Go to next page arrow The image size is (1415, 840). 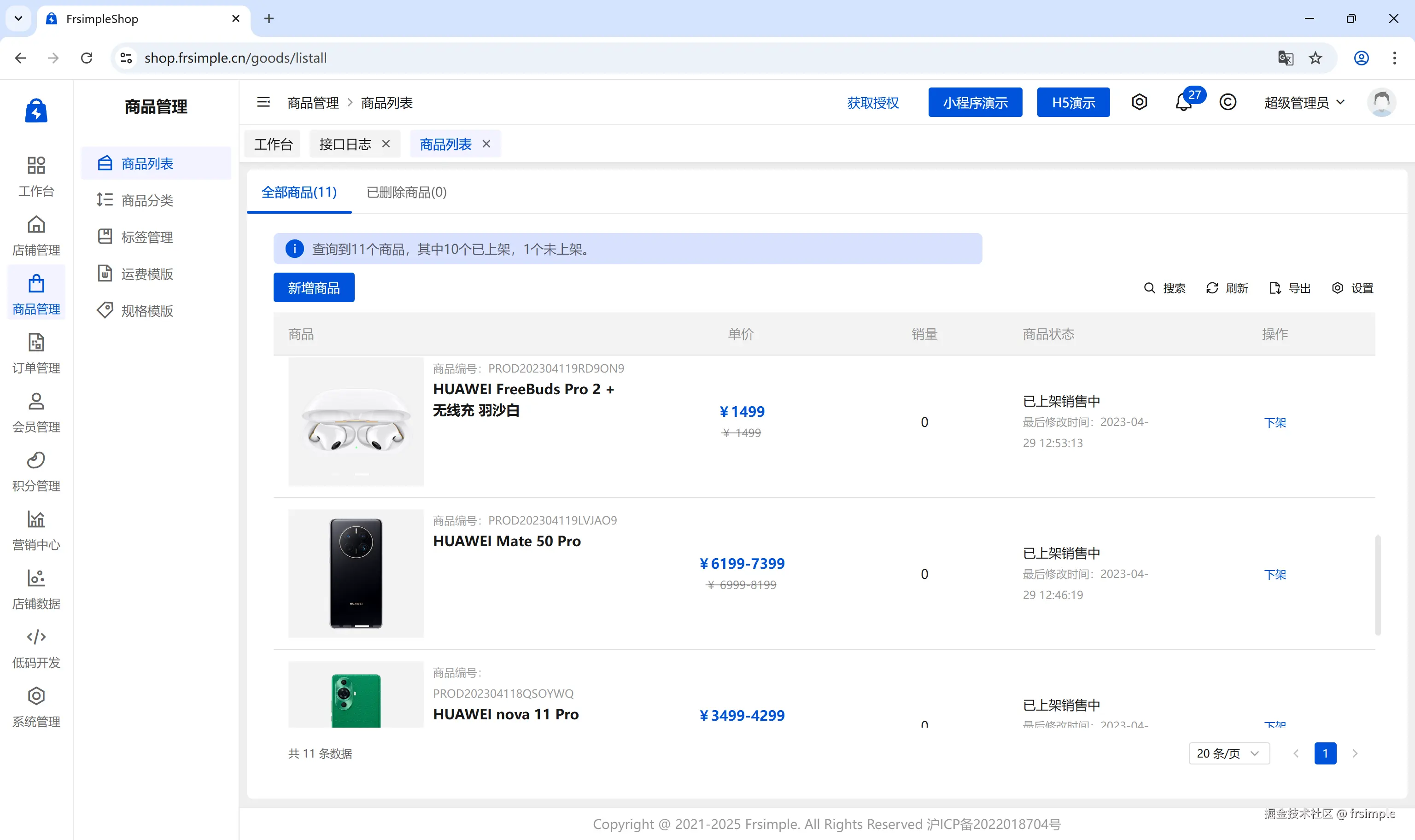coord(1355,753)
